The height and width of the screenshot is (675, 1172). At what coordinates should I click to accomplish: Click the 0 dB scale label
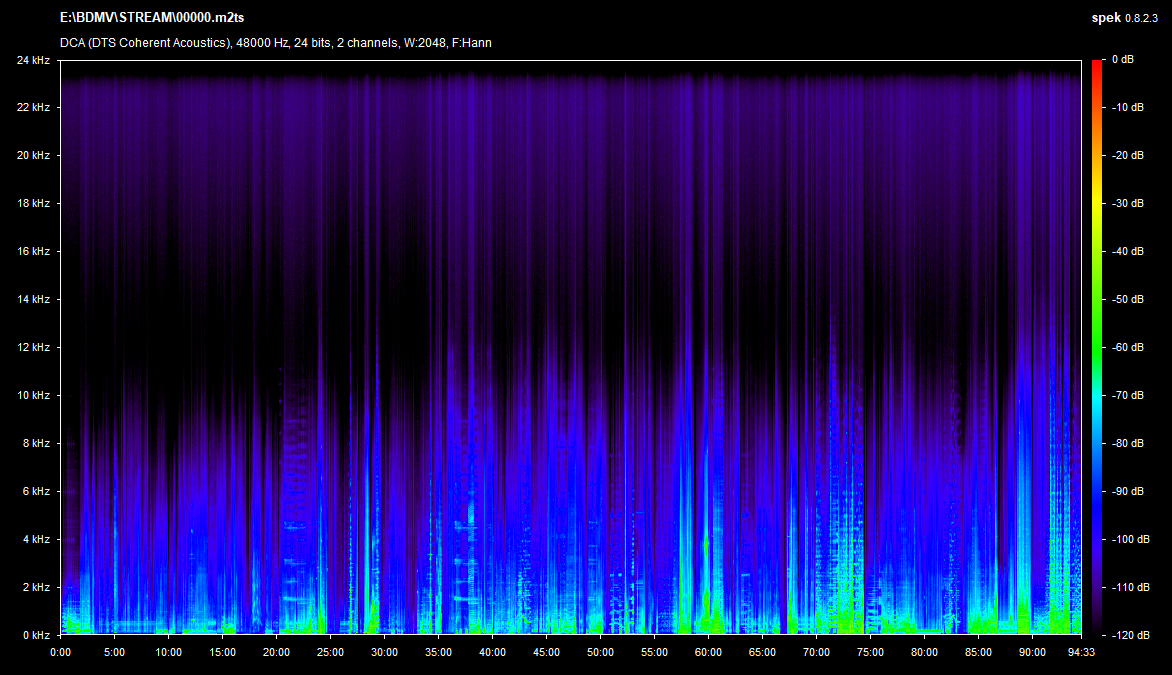1125,59
